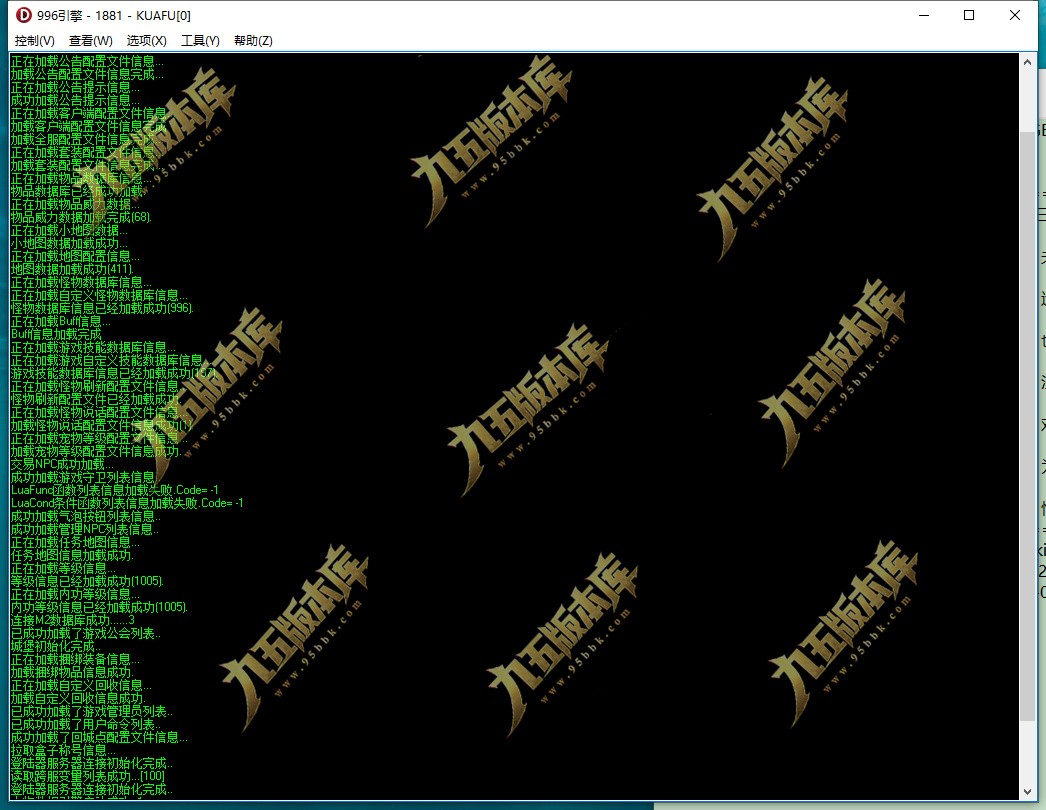Select log line LuaFunc函数列表信息加载失败

coord(115,490)
